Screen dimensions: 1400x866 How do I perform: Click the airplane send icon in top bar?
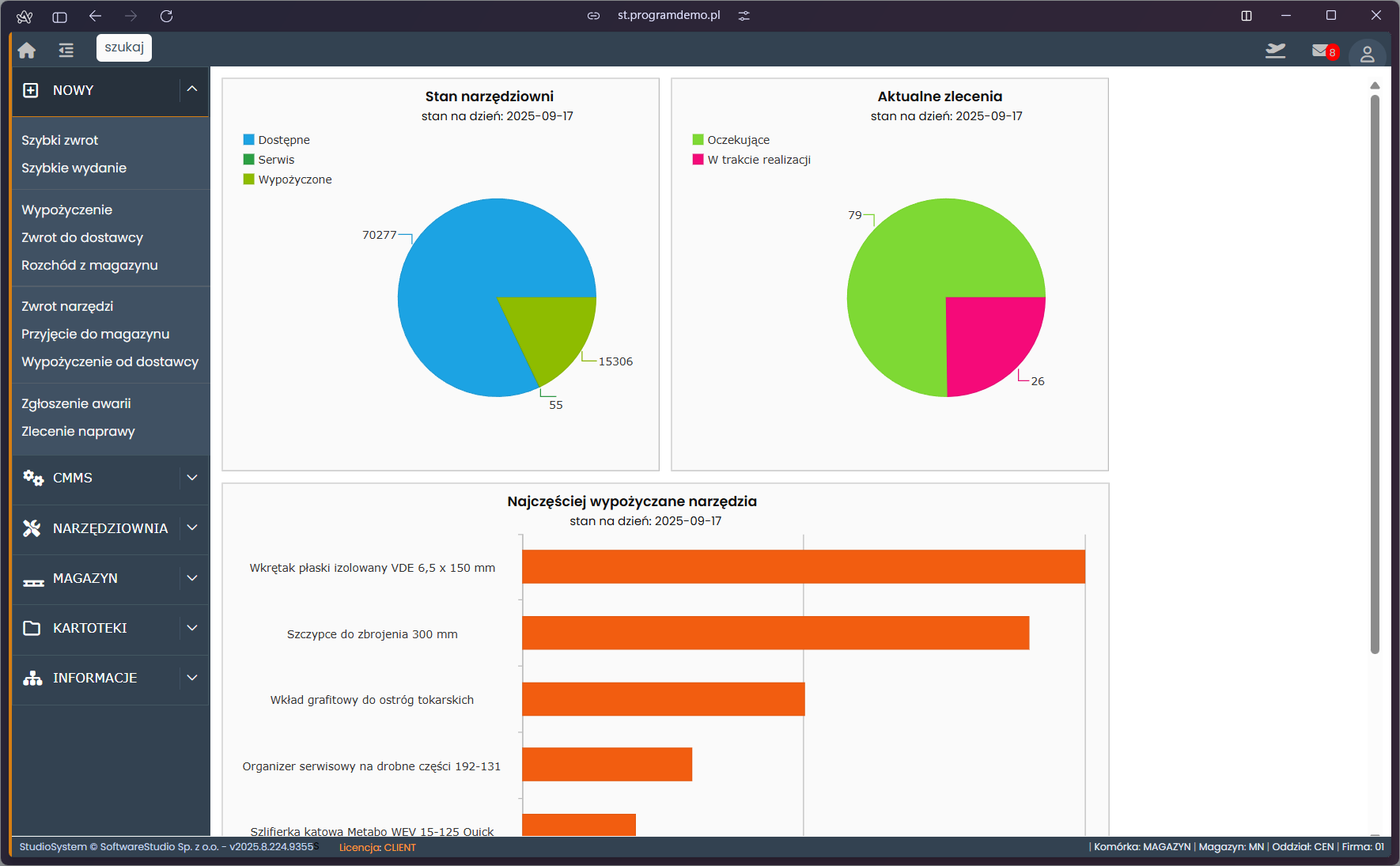[1276, 50]
